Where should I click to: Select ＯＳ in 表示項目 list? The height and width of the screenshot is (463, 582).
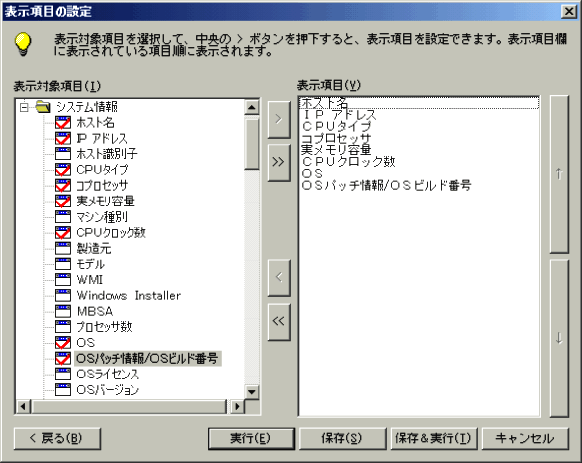(419, 173)
